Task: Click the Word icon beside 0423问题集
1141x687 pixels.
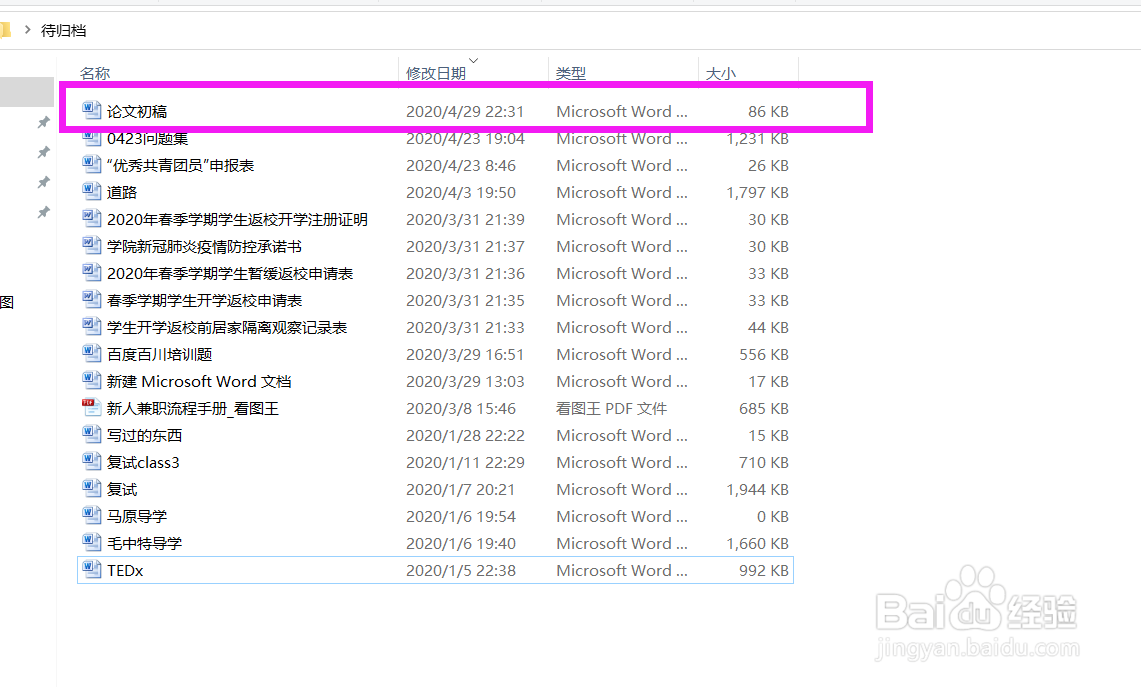Action: pyautogui.click(x=91, y=138)
